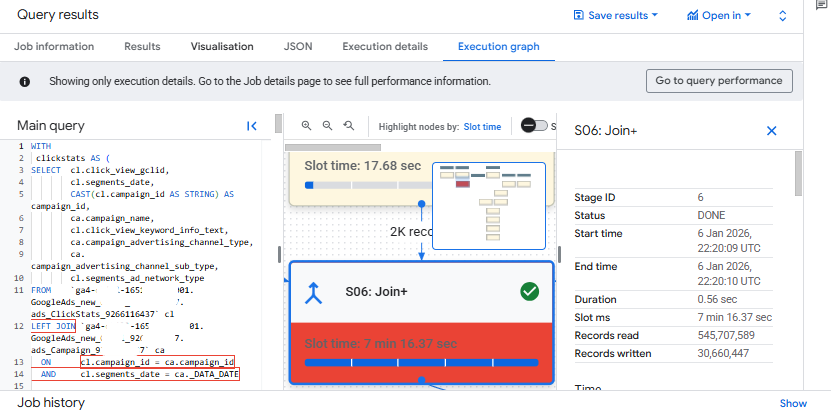Click the graph horizontal scrollbar
Image resolution: width=831 pixels, height=416 pixels.
(333, 147)
